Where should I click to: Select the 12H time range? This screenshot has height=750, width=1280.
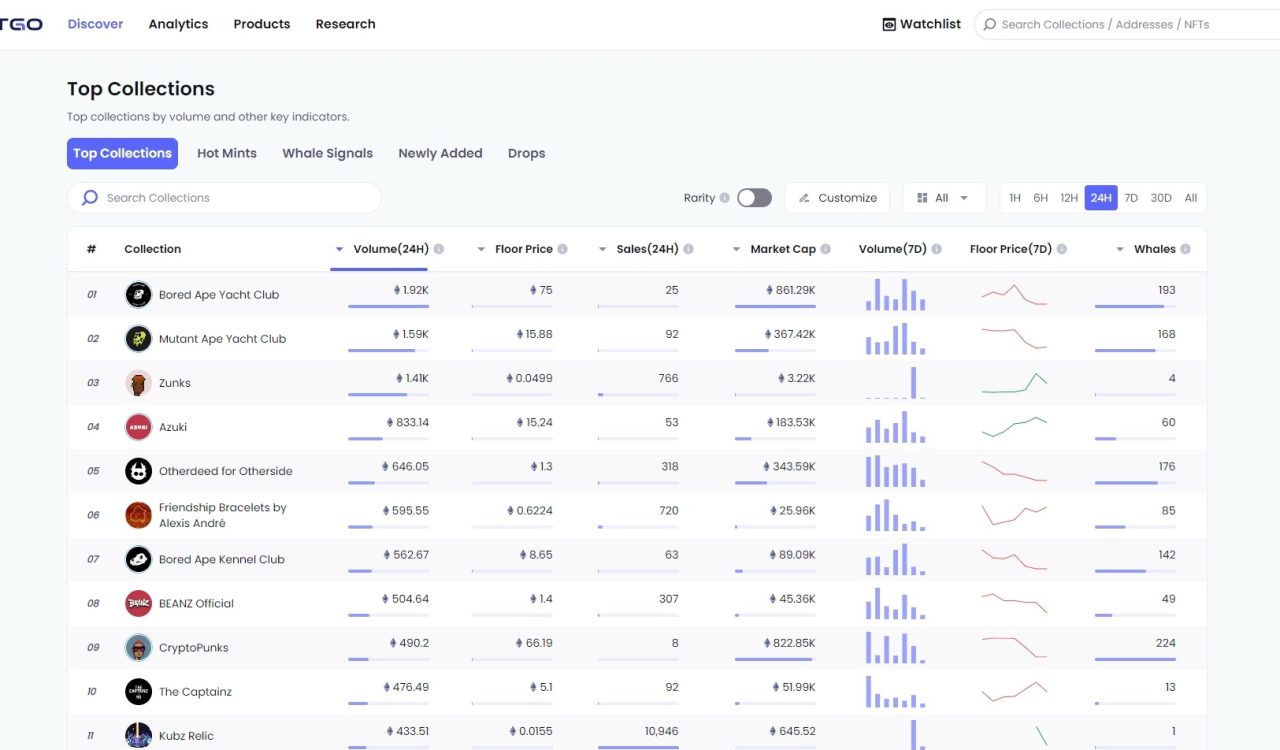point(1069,198)
